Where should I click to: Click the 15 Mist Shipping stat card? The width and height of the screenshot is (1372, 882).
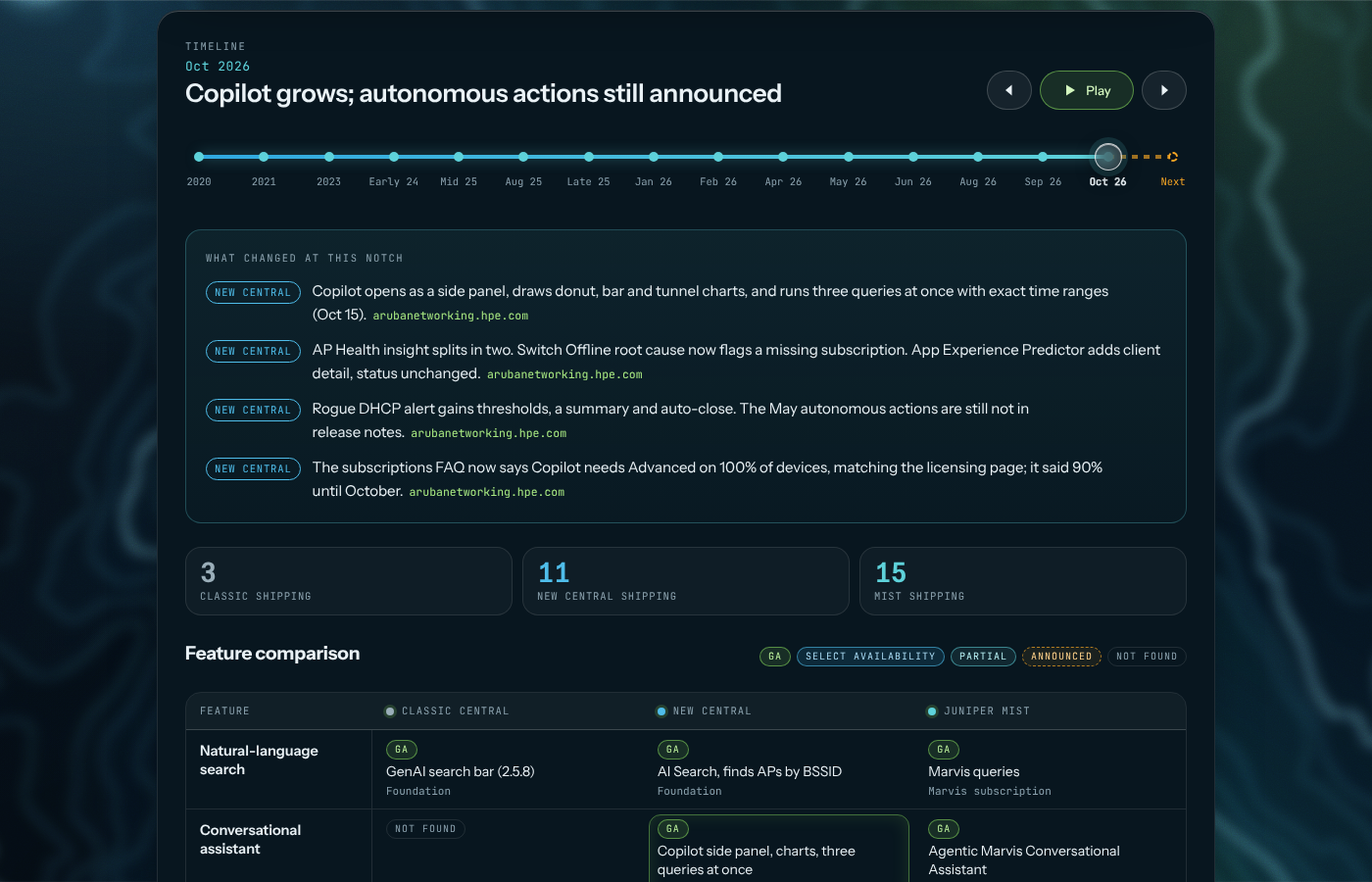1023,581
